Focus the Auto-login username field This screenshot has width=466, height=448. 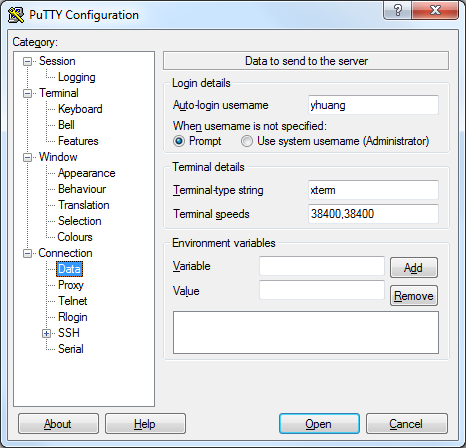coord(373,105)
